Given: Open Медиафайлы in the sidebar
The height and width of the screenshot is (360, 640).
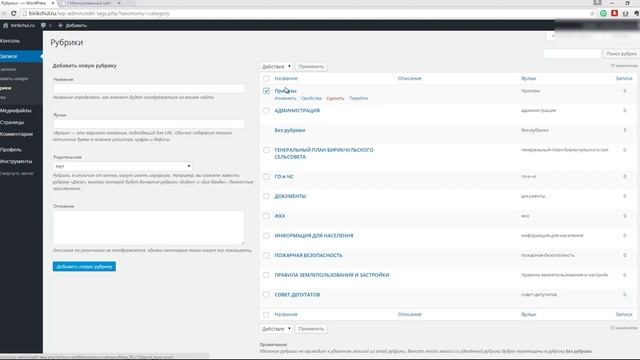Looking at the screenshot, I should tap(16, 111).
